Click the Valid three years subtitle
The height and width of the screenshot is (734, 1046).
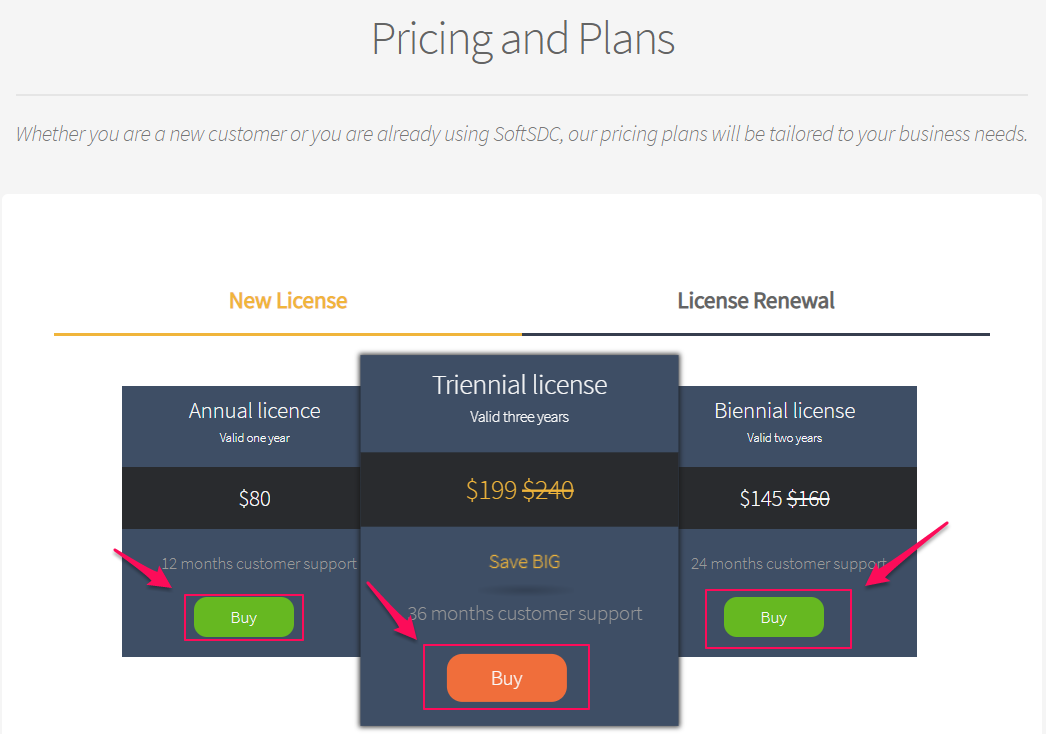coord(520,417)
